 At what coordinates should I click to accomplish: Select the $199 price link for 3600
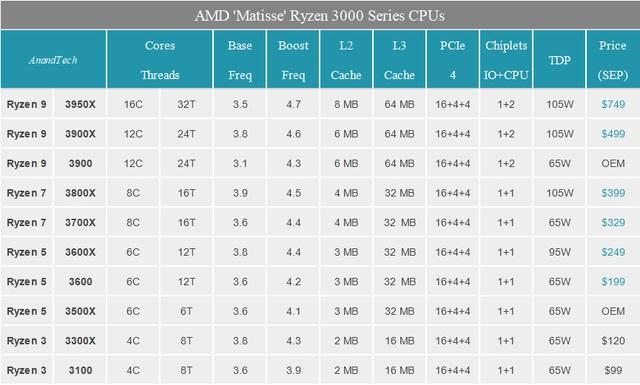[613, 281]
